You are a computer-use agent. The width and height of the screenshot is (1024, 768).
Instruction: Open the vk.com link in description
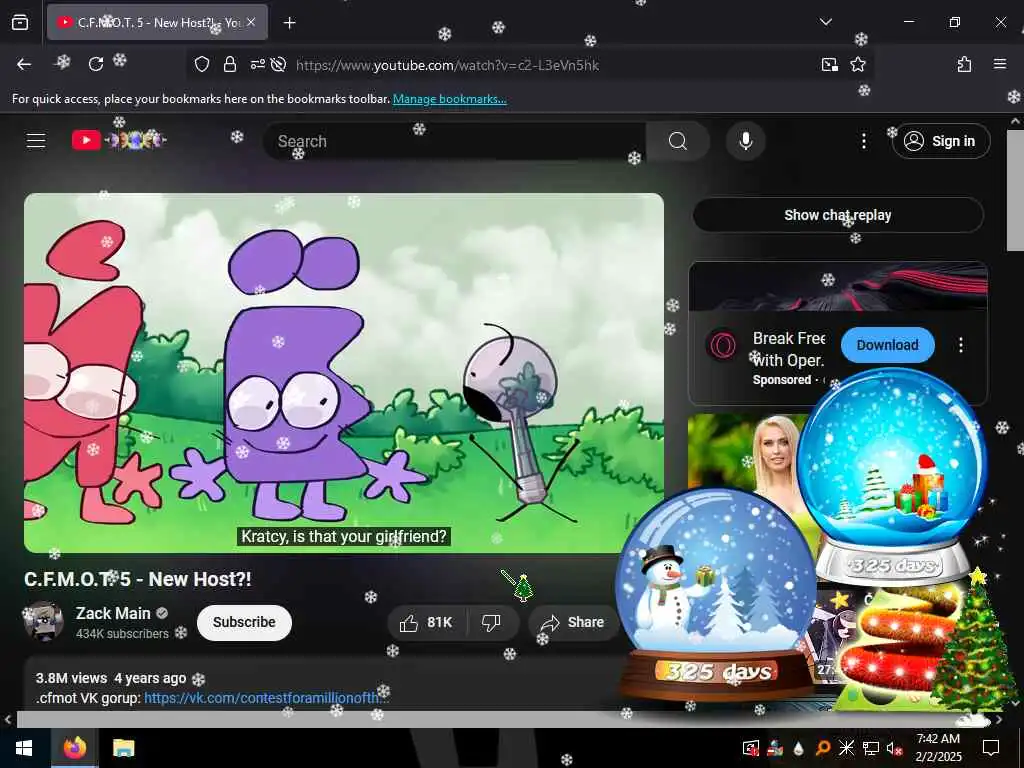click(x=265, y=697)
